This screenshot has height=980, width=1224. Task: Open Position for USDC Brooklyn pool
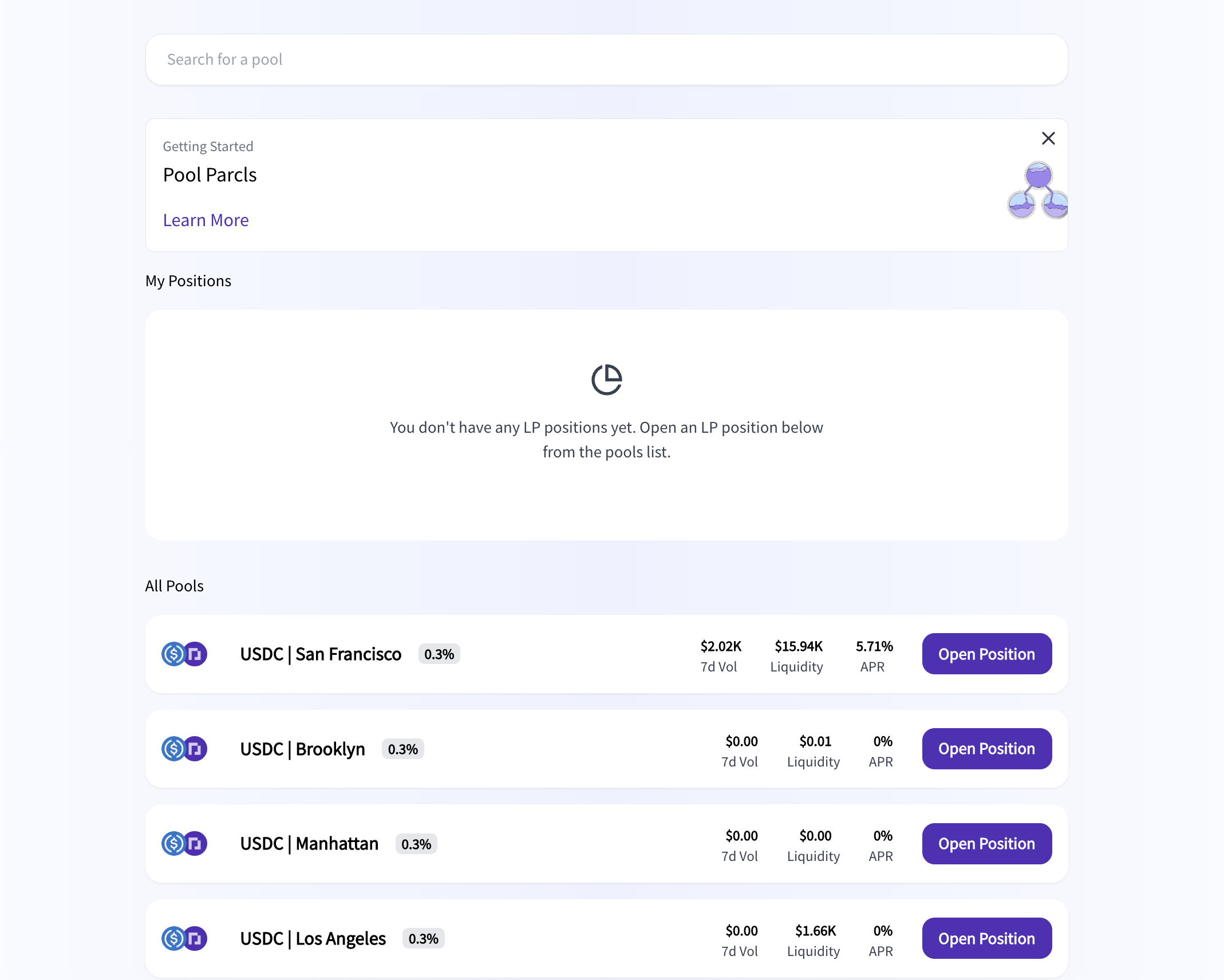986,749
